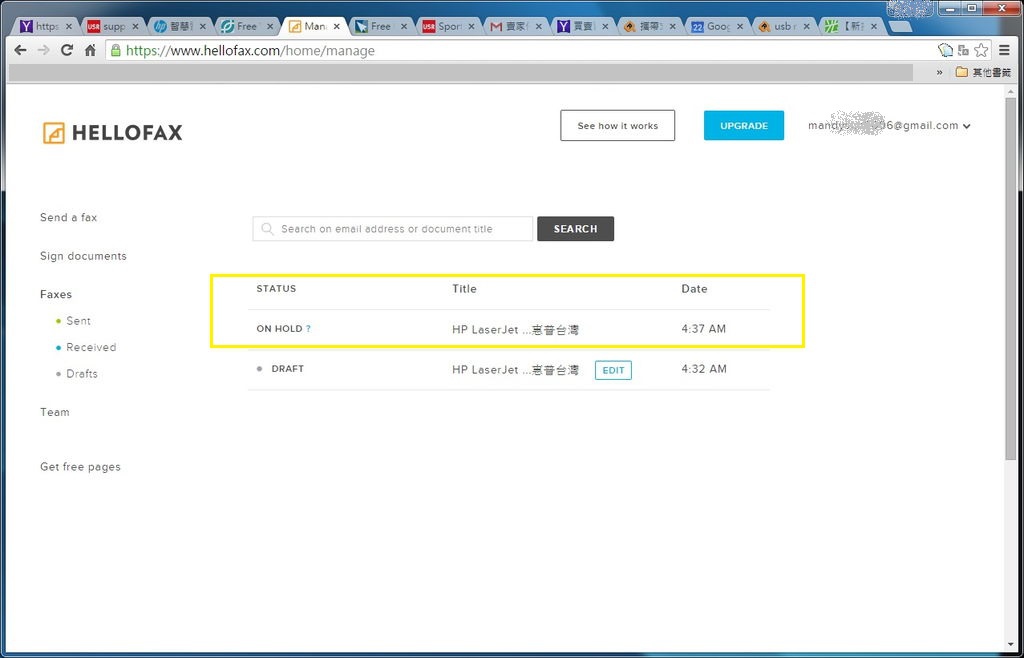Click the STATUS column header
The width and height of the screenshot is (1024, 658).
276,289
